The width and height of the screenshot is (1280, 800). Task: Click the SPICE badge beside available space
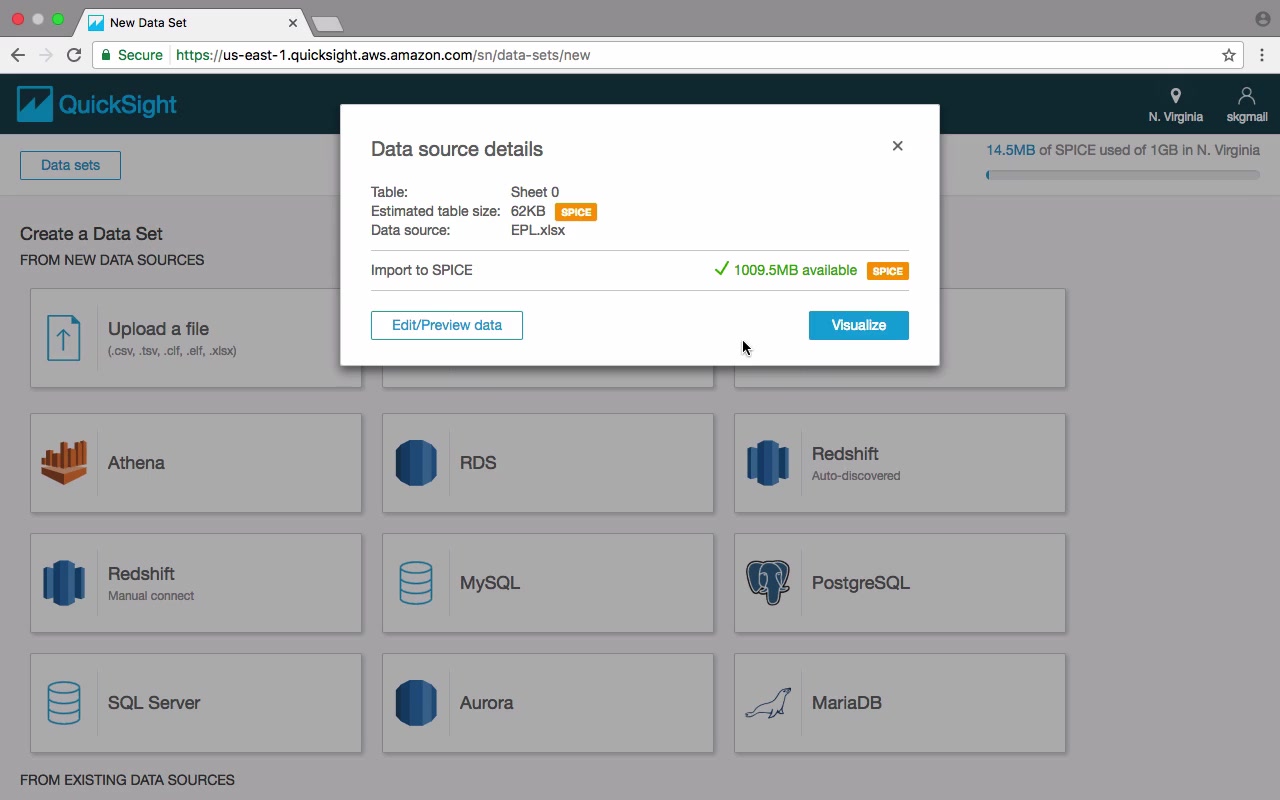click(x=888, y=271)
